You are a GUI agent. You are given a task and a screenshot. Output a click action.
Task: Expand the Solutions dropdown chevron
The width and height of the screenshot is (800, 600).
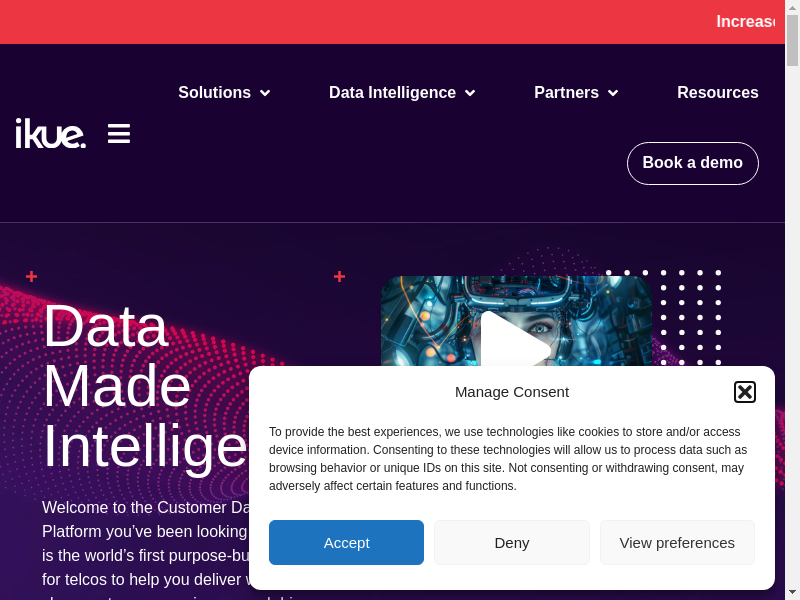pos(265,93)
